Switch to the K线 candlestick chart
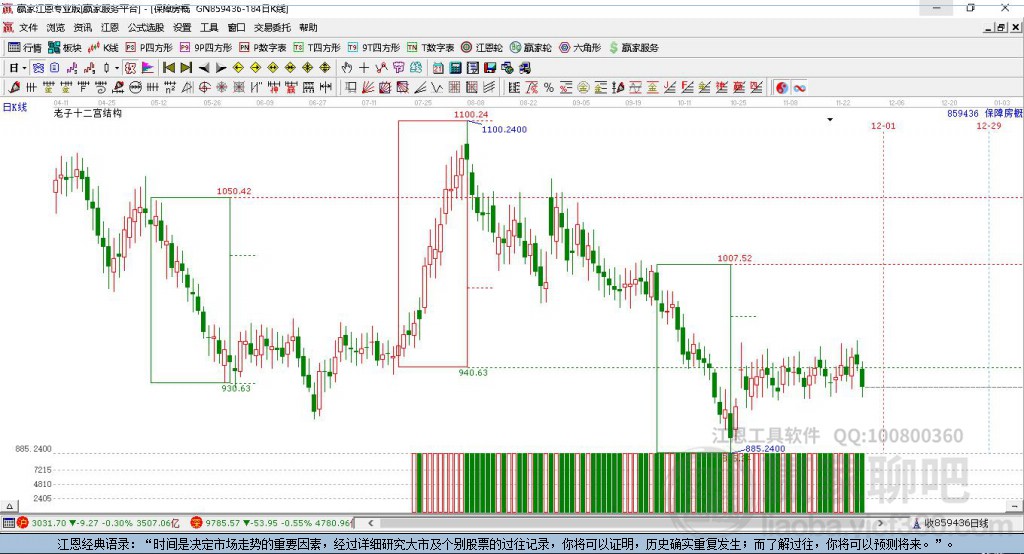The image size is (1024, 554). click(103, 48)
